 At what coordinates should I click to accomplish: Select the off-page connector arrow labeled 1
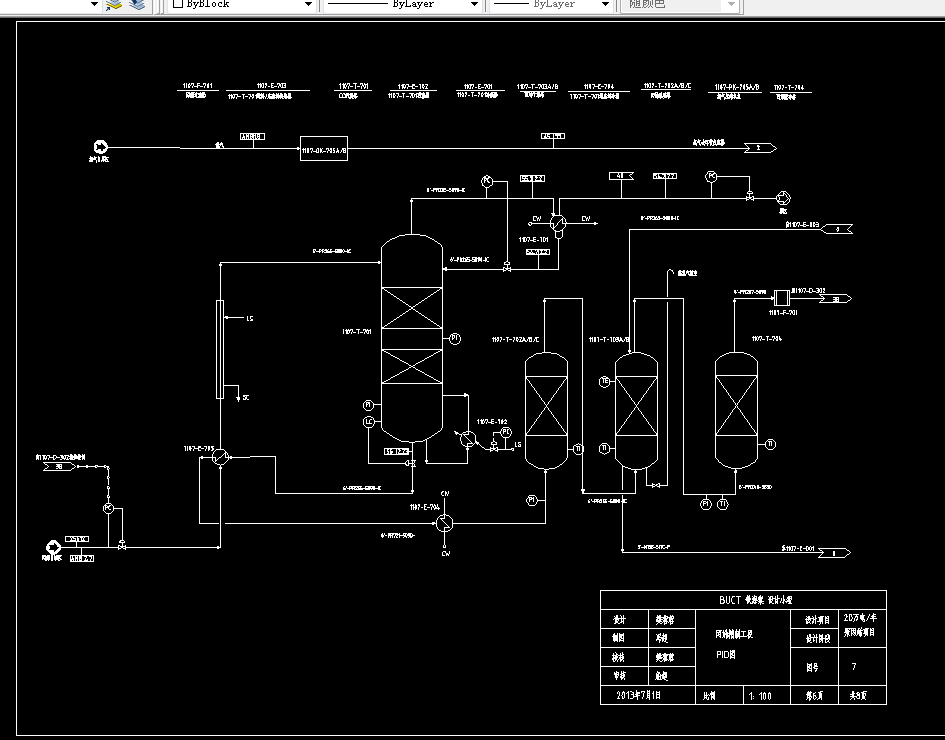834,553
